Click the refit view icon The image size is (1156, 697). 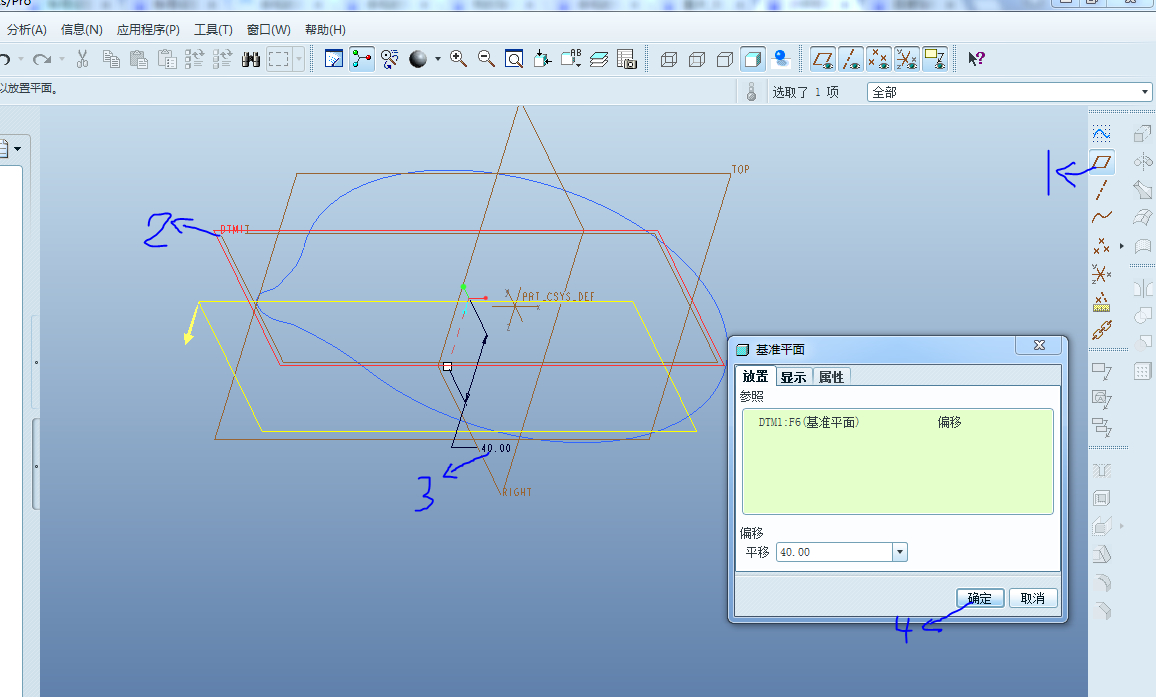pyautogui.click(x=514, y=59)
